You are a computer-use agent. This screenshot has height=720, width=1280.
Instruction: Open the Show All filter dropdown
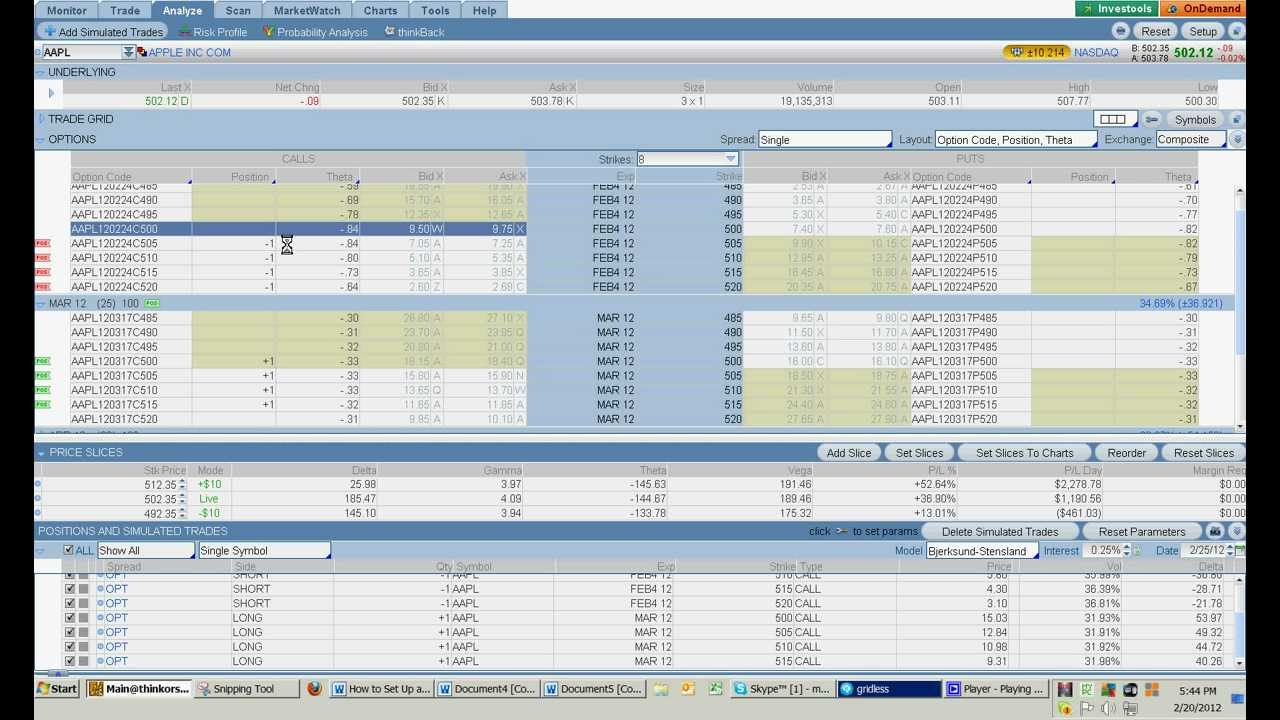point(146,551)
